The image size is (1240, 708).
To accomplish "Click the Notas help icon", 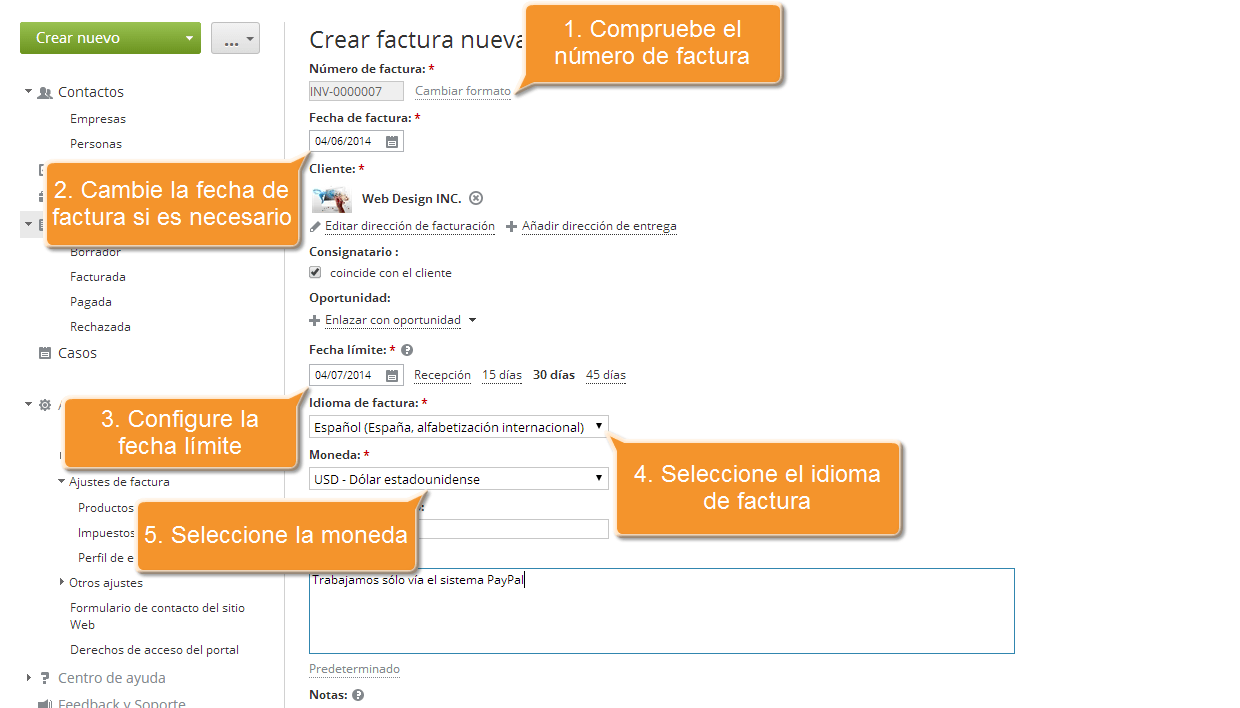I will (x=358, y=695).
